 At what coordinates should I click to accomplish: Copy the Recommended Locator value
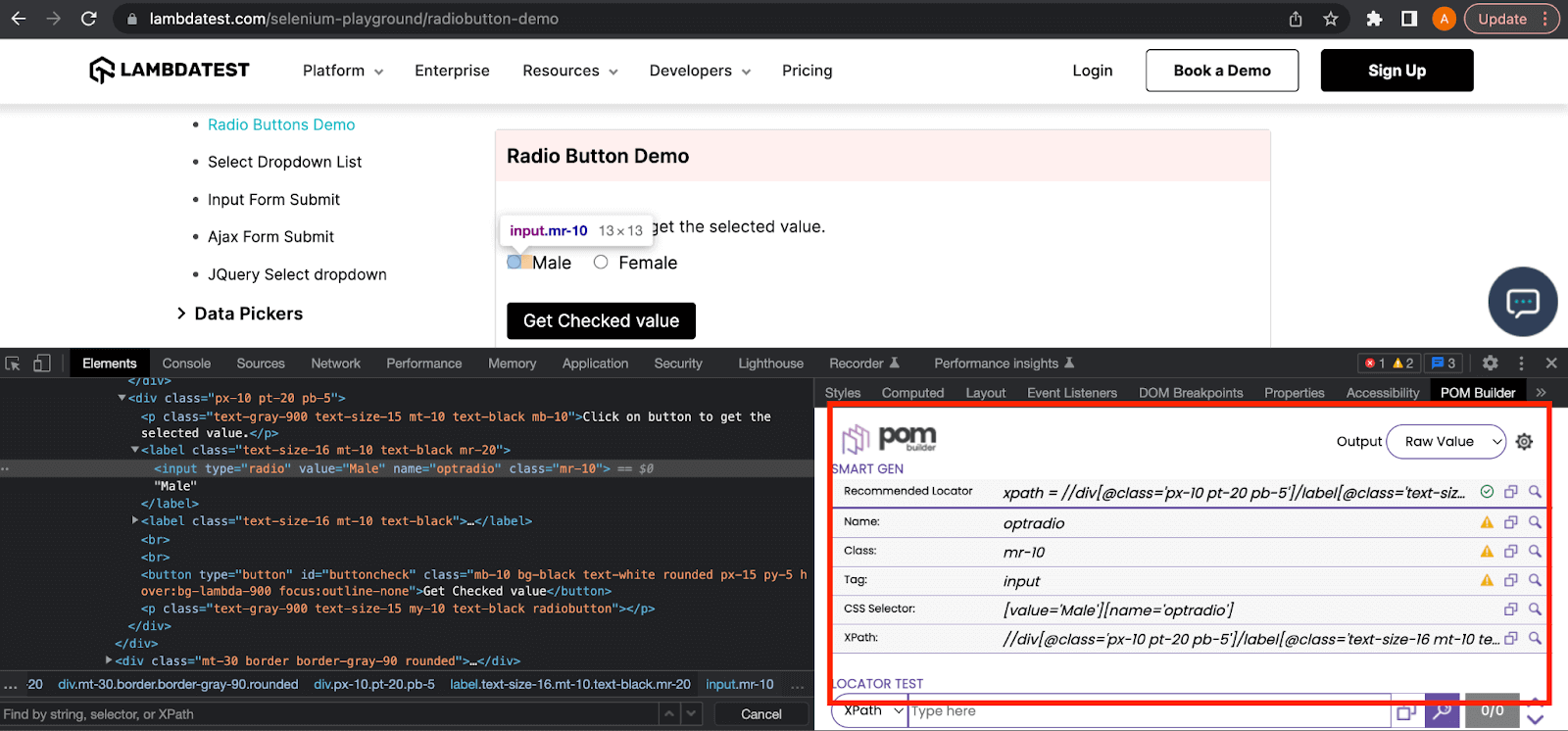coord(1511,492)
